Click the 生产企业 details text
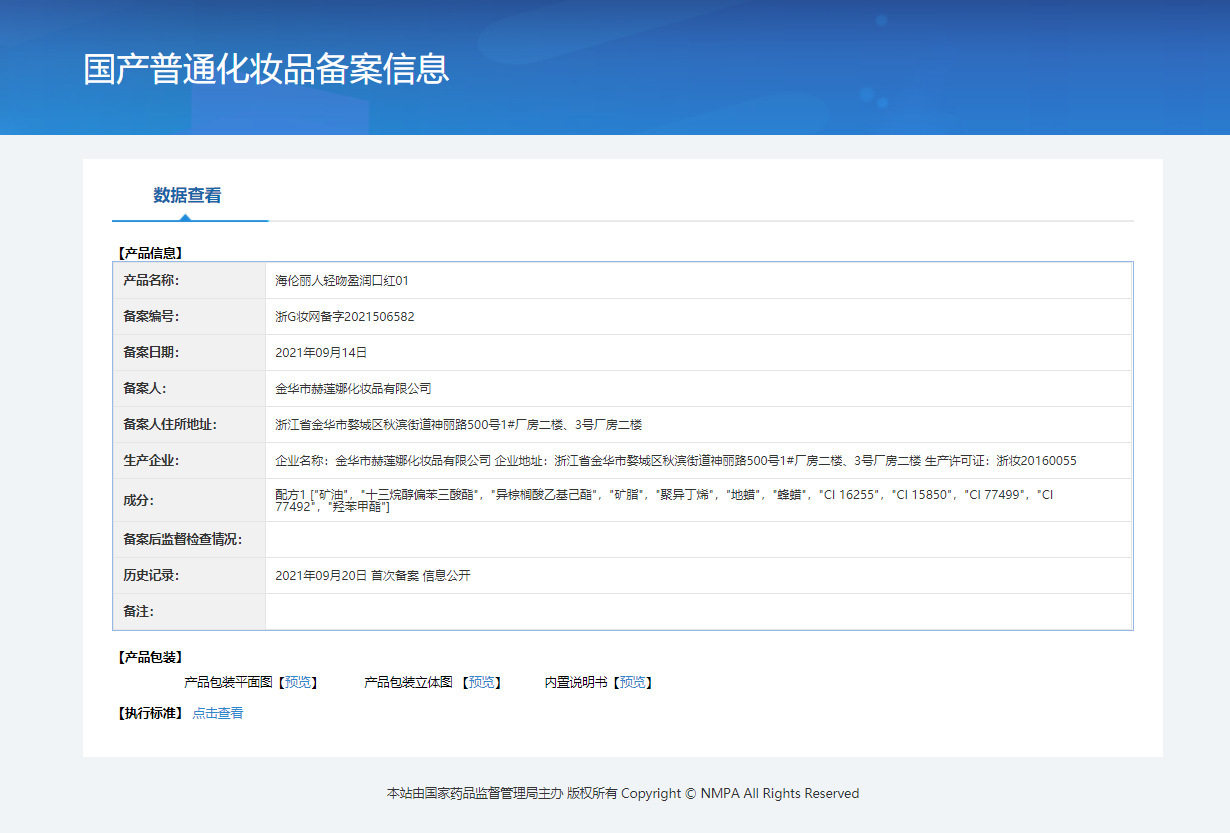 (676, 461)
